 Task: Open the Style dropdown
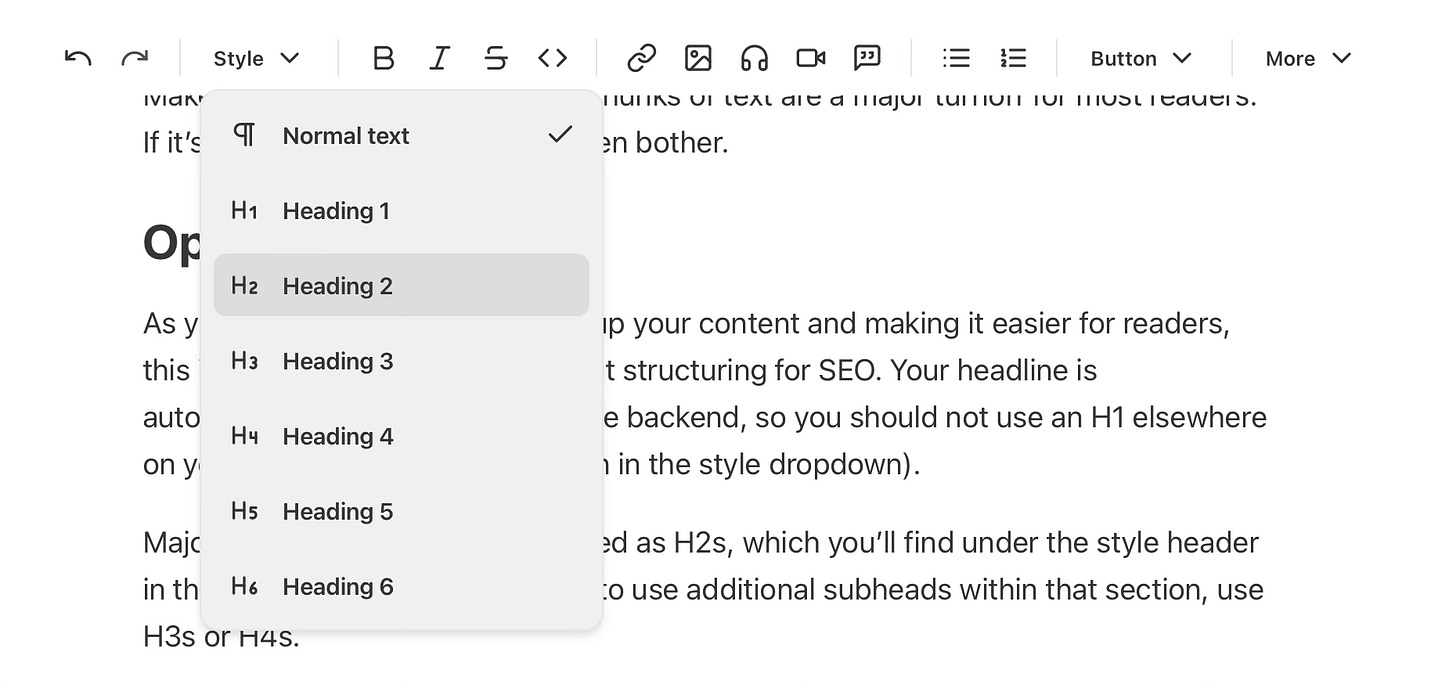255,58
